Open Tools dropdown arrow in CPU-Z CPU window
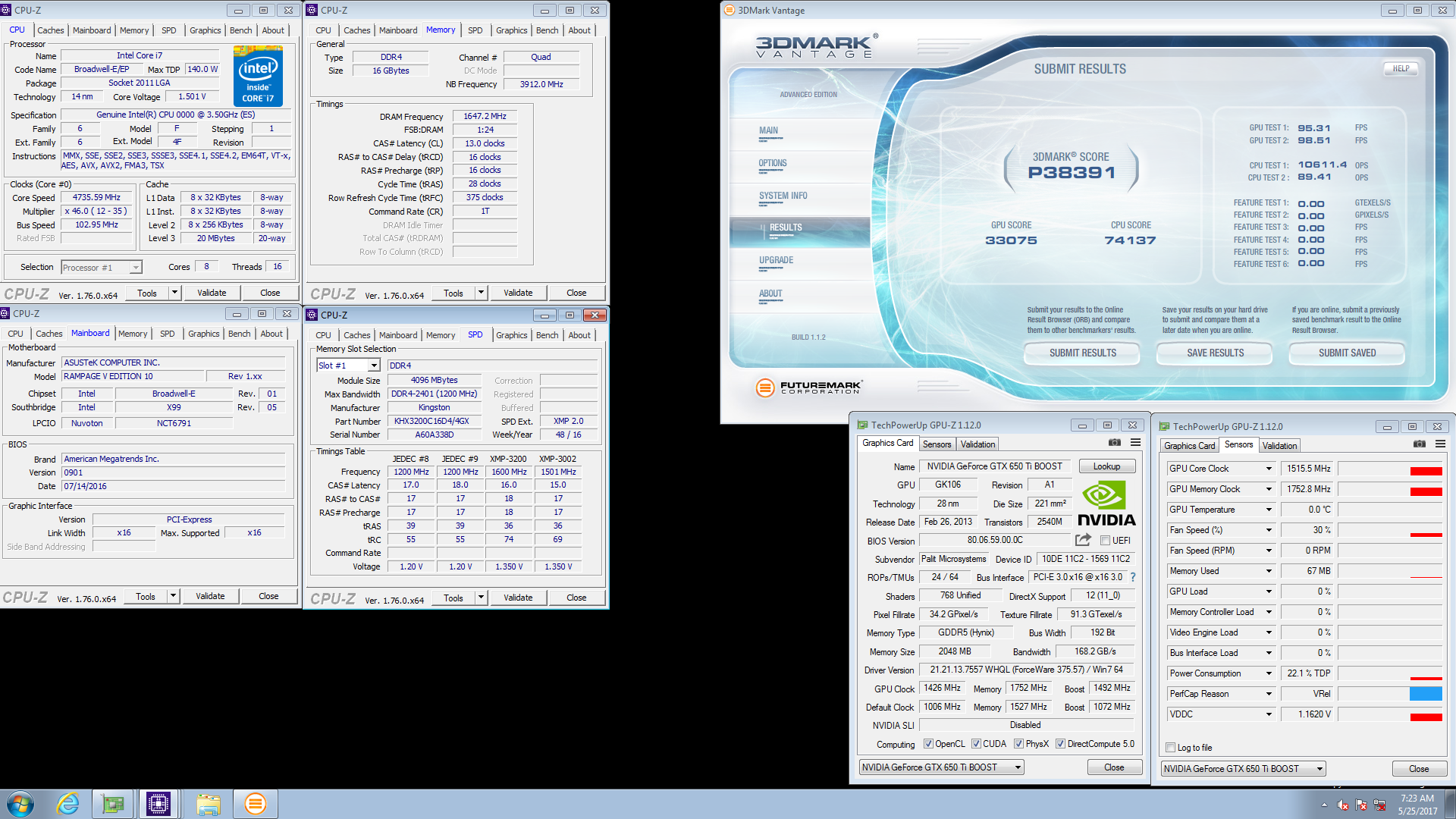The width and height of the screenshot is (1456, 819). click(174, 293)
